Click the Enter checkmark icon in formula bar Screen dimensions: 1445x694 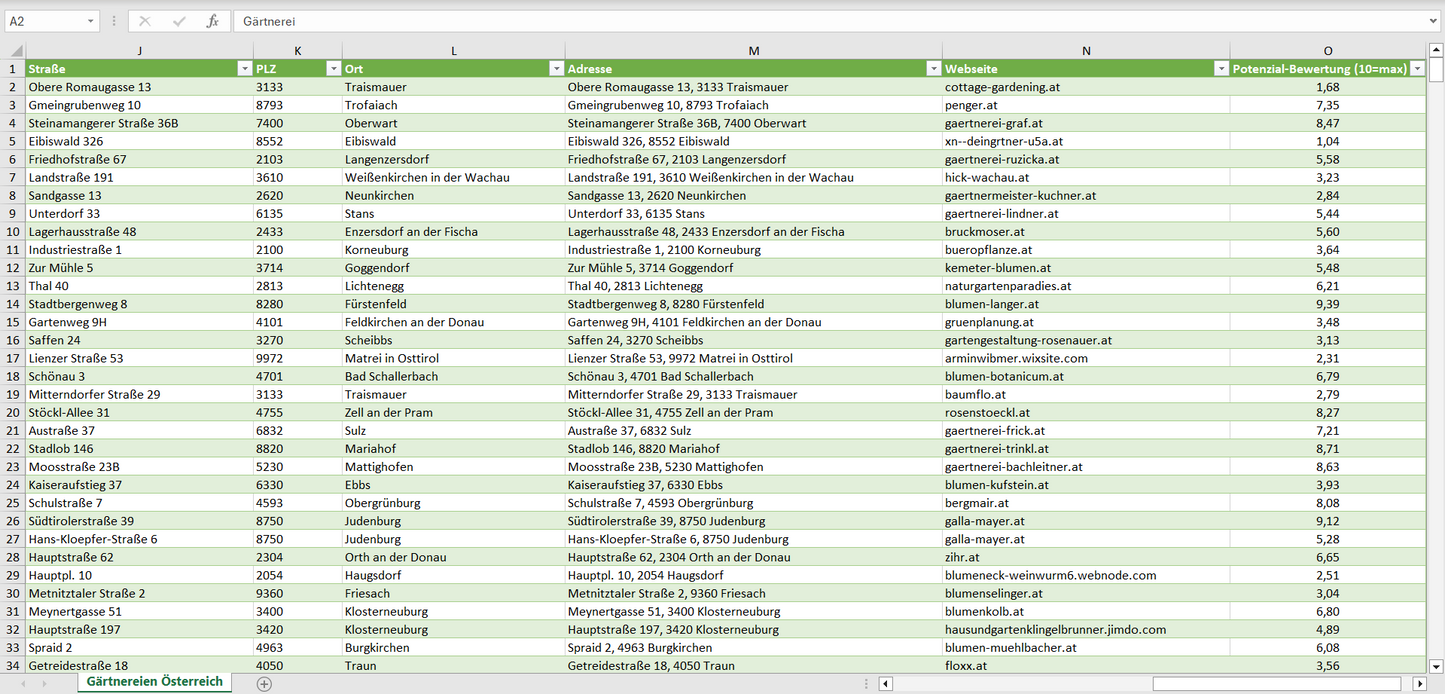(179, 21)
